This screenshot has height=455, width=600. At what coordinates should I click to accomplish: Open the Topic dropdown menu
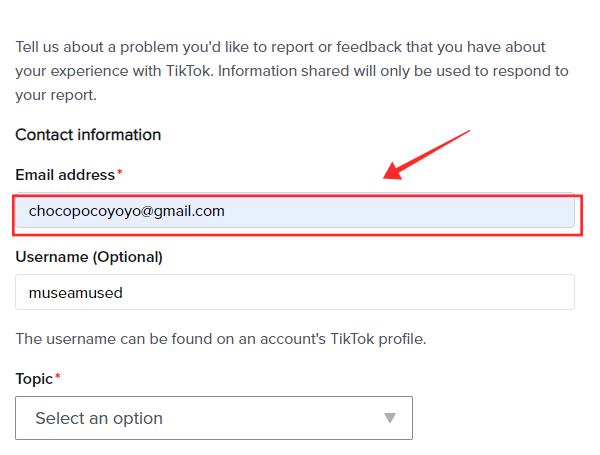[214, 418]
